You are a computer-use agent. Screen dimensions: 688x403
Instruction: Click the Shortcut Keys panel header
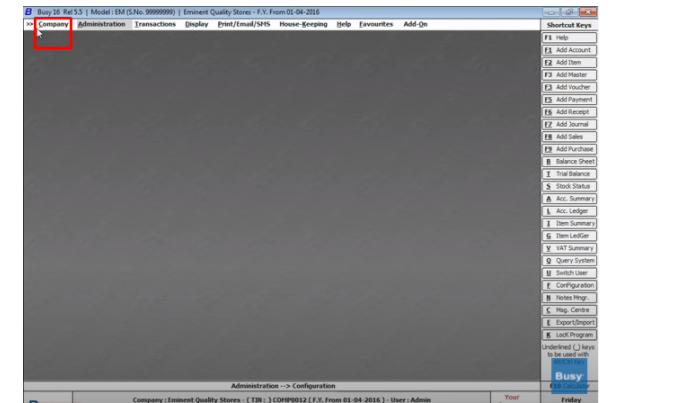click(569, 25)
